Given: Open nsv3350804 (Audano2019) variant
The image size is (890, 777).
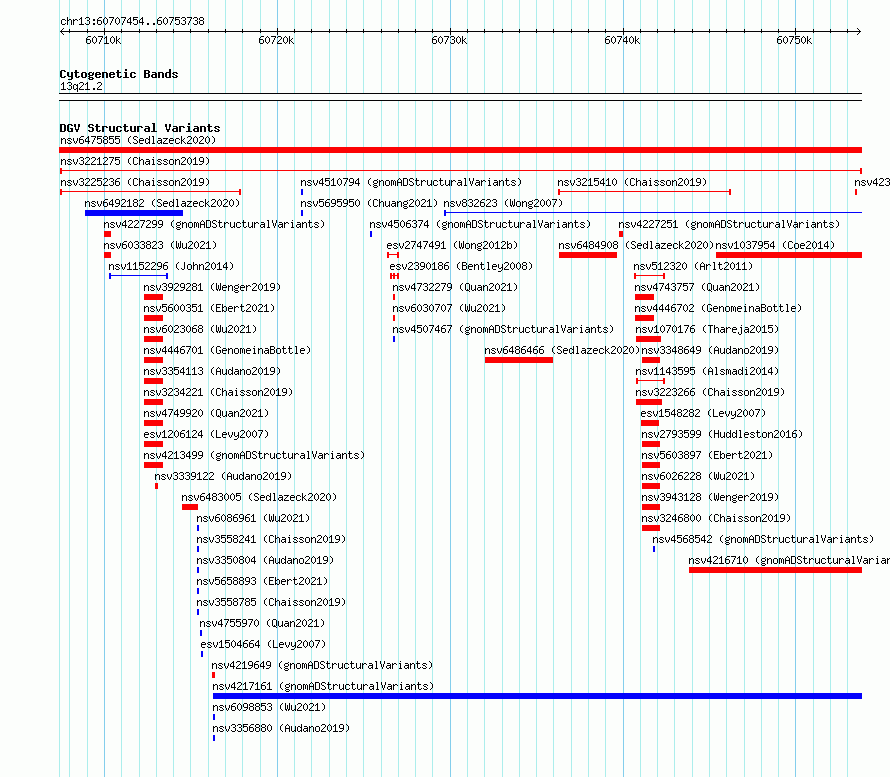Looking at the screenshot, I should pyautogui.click(x=265, y=560).
